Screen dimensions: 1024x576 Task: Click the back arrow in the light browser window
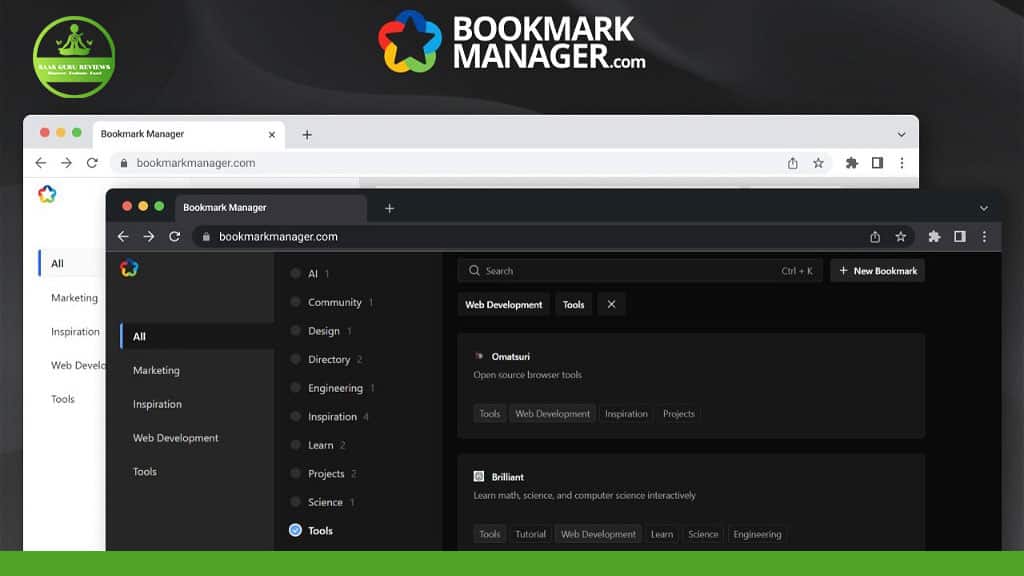pos(40,163)
